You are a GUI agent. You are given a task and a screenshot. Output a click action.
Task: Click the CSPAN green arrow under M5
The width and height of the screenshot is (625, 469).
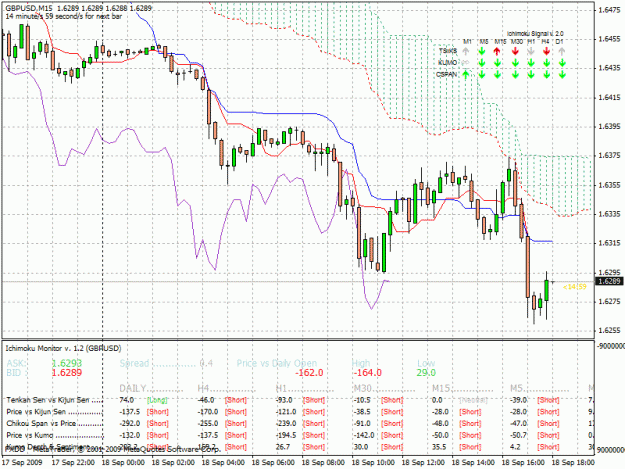(x=482, y=74)
